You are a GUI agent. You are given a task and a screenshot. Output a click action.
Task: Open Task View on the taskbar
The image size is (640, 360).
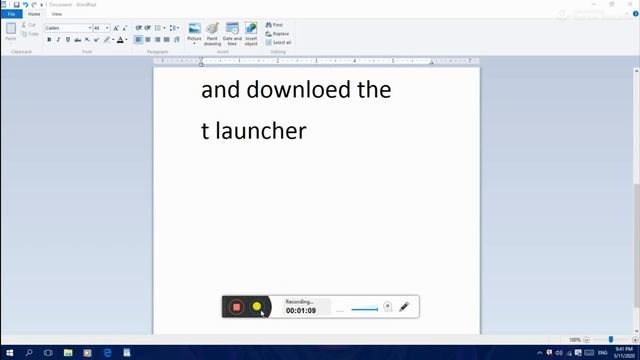point(48,353)
